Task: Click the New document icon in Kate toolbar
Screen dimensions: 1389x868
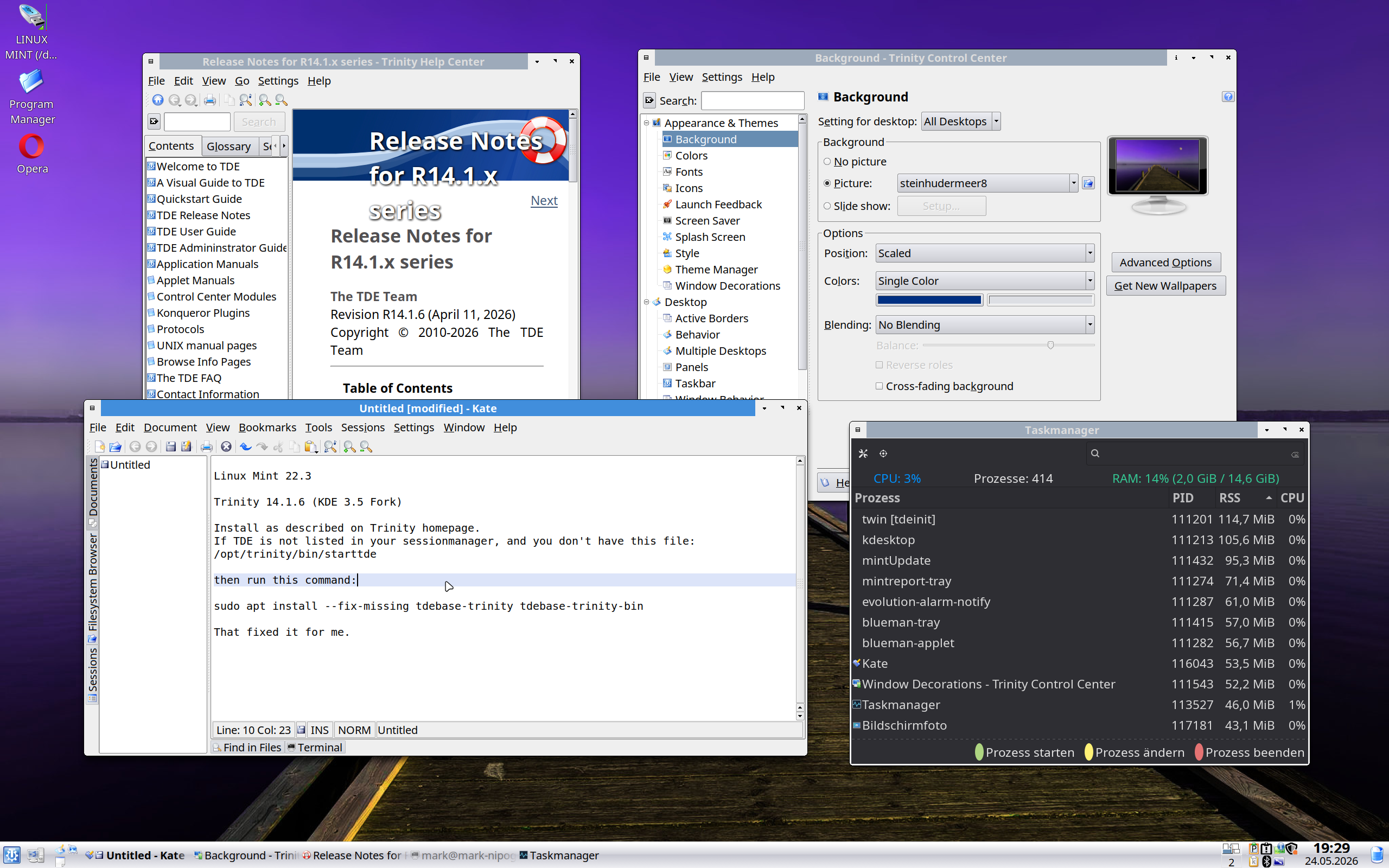Action: coord(99,446)
